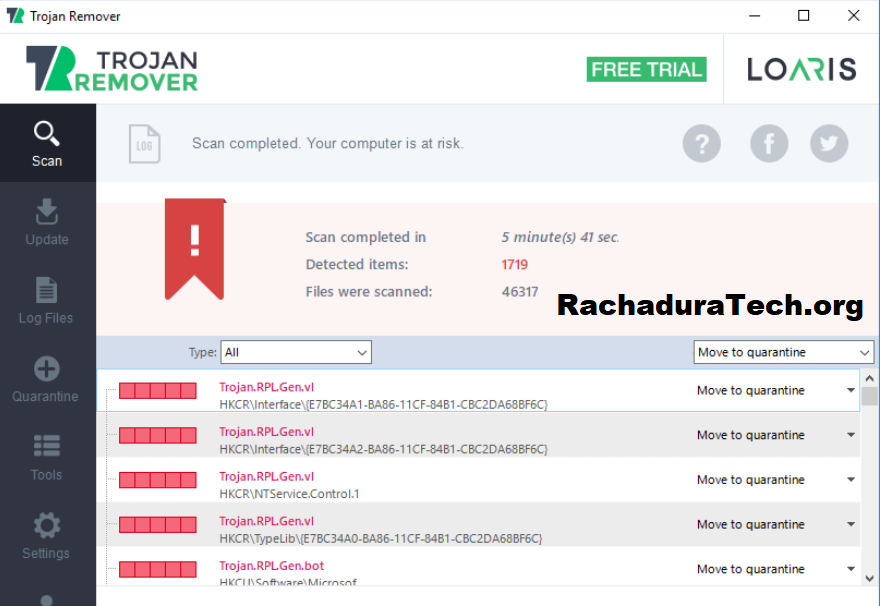
Task: Select the HKCR\Interface E7BC34A1 threat row
Action: (x=478, y=391)
